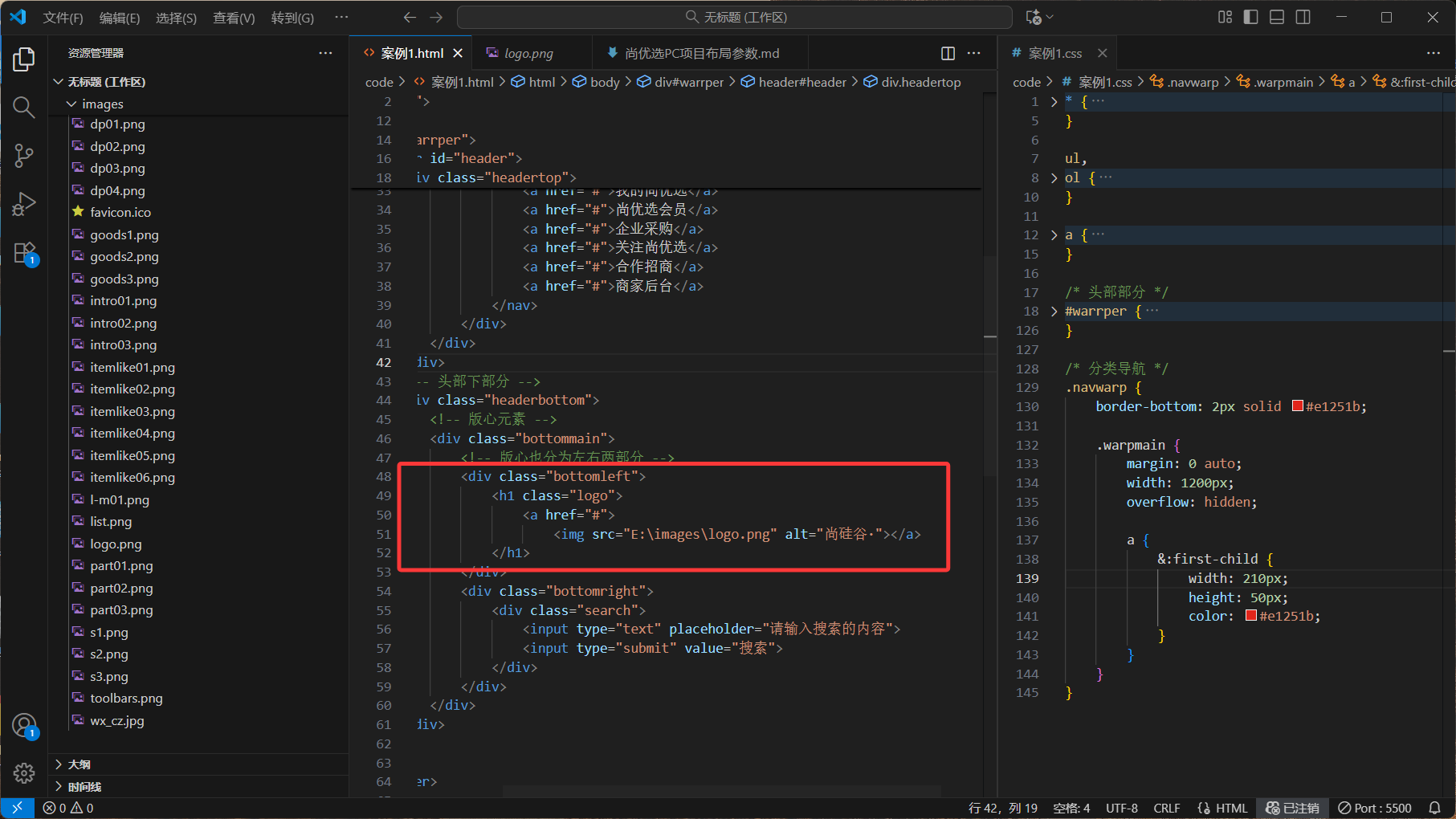Viewport: 1456px width, 819px height.
Task: Open the 文件(F) menu
Action: pos(63,18)
